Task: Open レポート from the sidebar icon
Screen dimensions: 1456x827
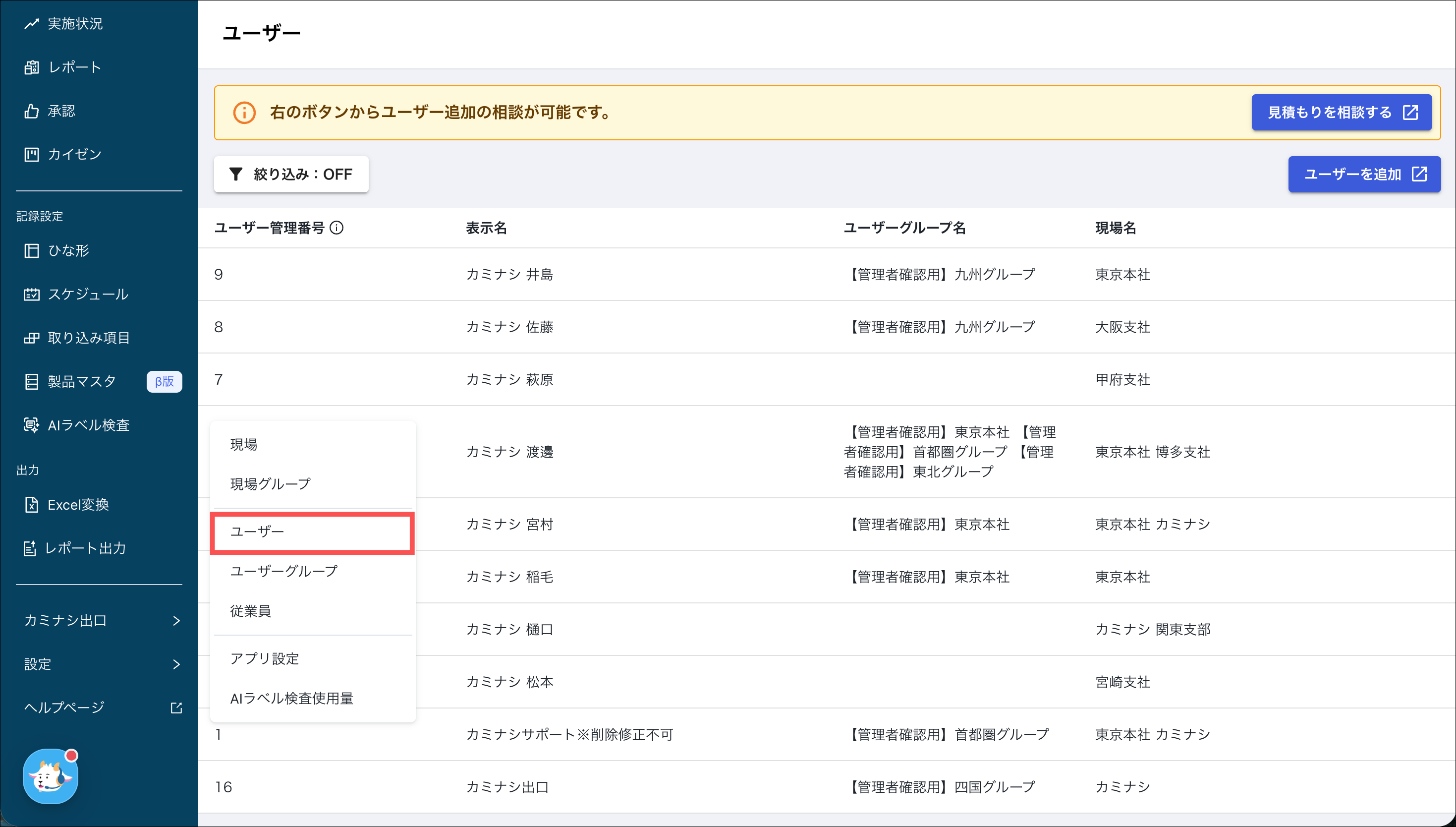Action: (x=31, y=67)
